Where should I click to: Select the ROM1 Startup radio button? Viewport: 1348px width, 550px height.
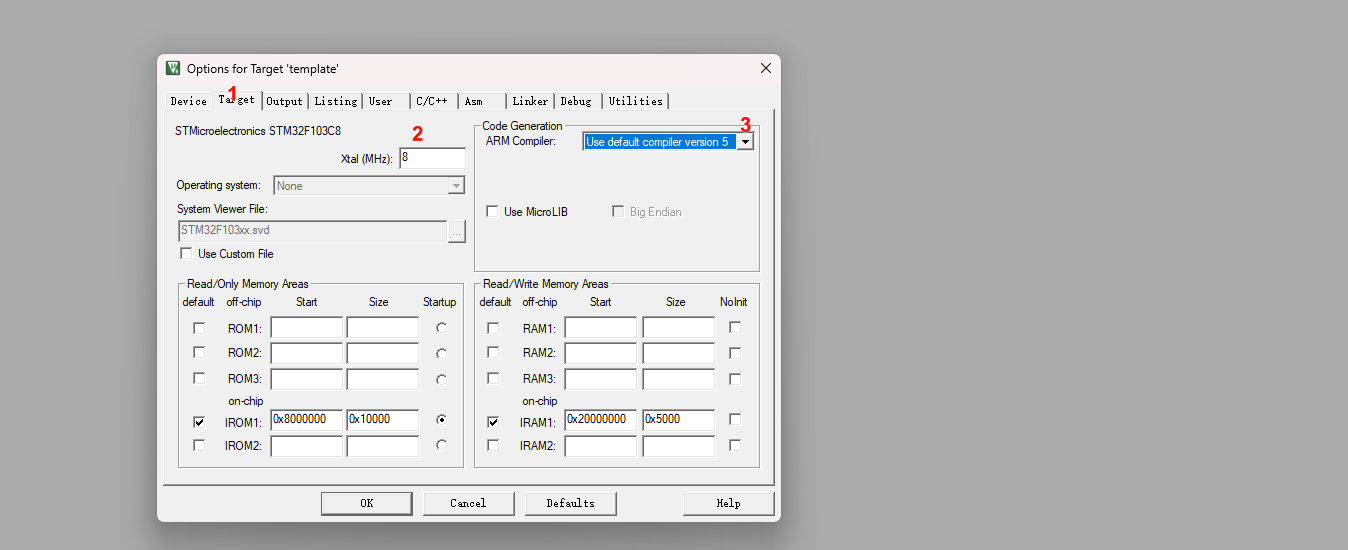coord(441,328)
